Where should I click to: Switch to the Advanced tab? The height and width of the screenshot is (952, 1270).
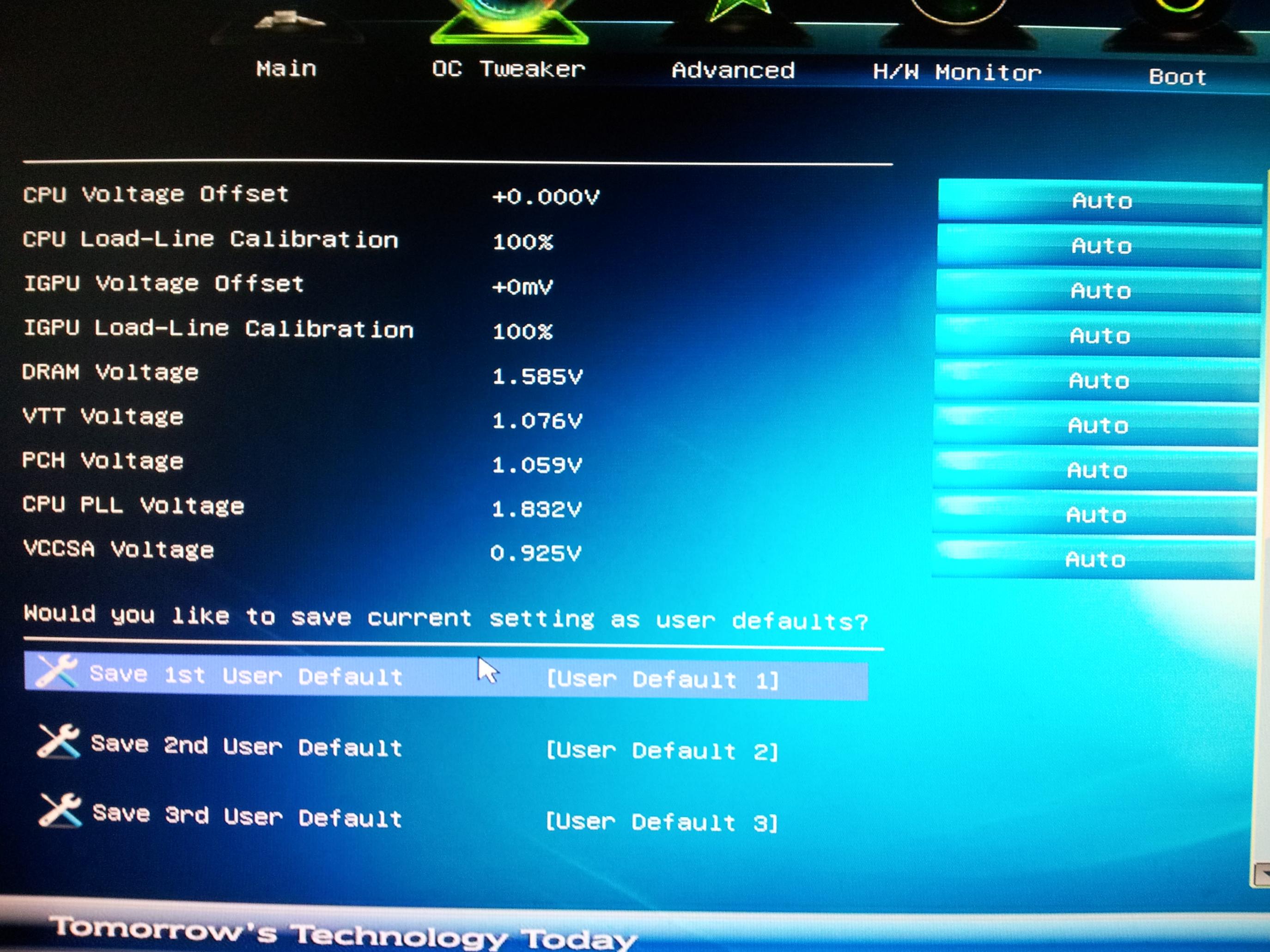[x=733, y=71]
